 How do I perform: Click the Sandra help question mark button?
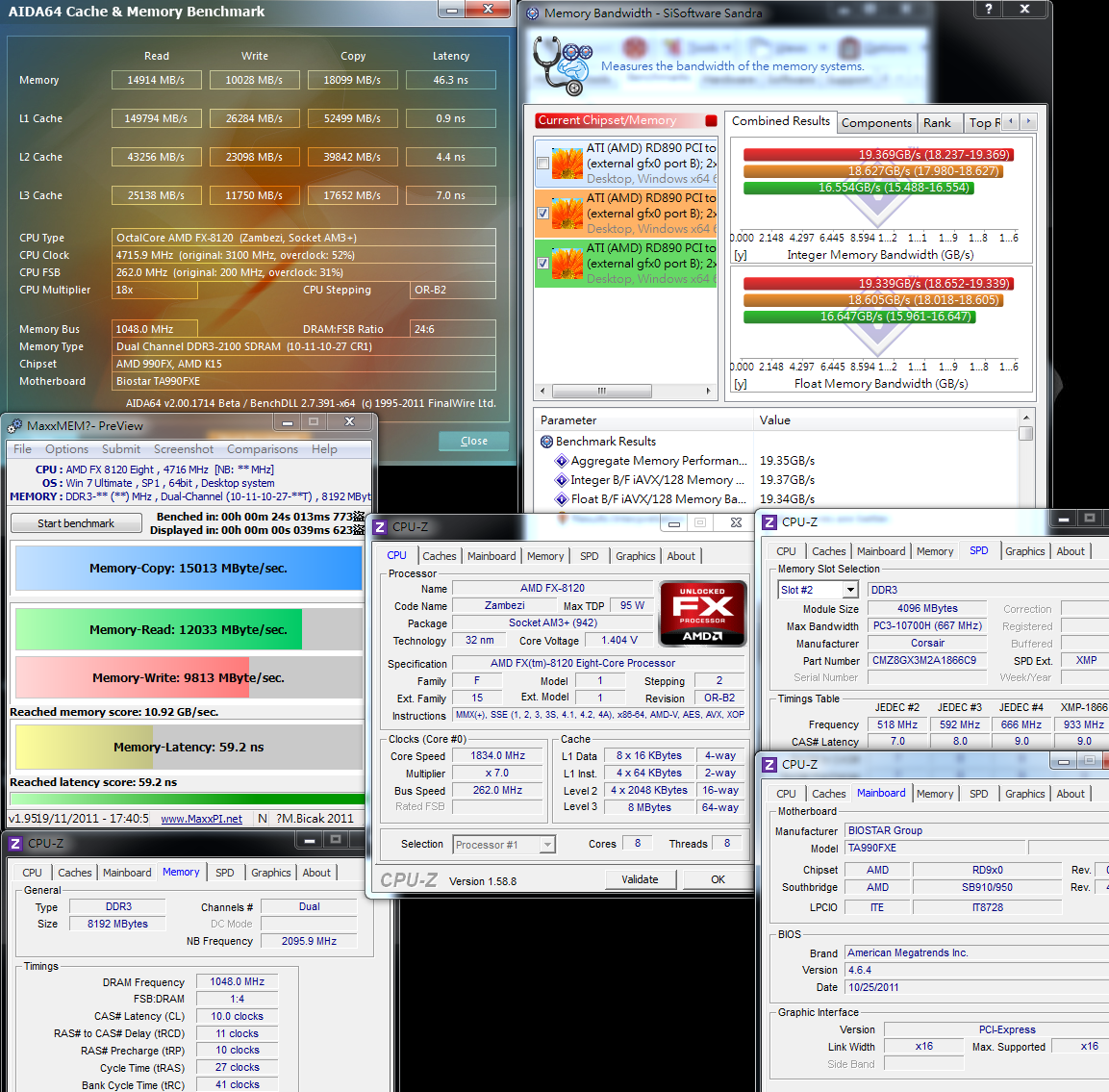click(989, 9)
